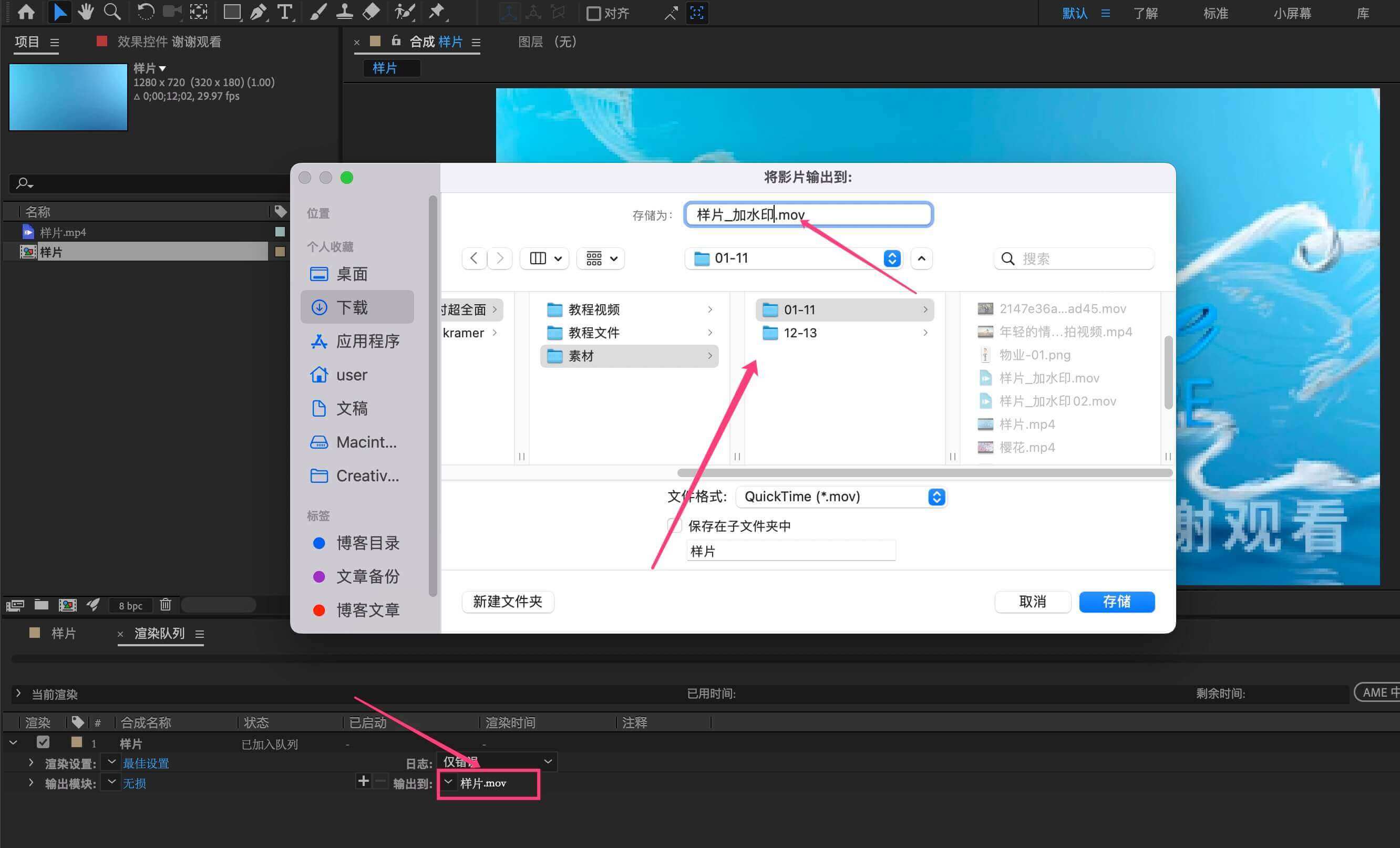The width and height of the screenshot is (1400, 848).
Task: Click the 新建文件夹 button
Action: 507,602
